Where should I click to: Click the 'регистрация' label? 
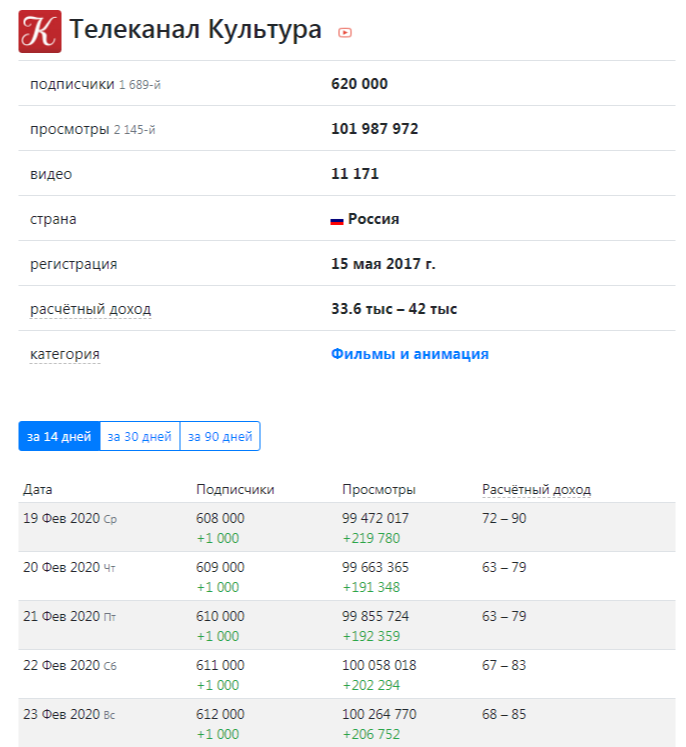[x=73, y=264]
